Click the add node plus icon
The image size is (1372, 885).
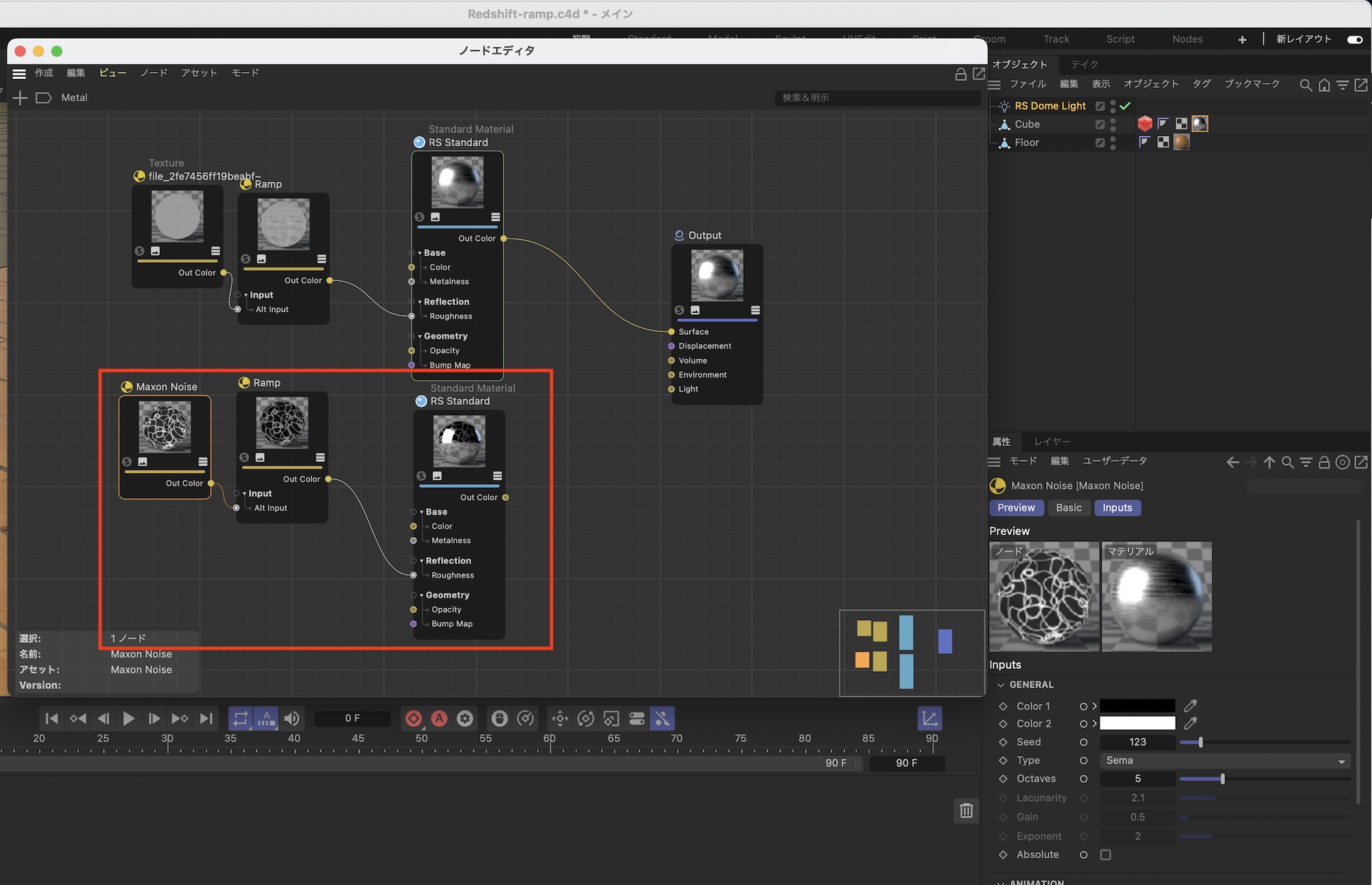pyautogui.click(x=21, y=98)
